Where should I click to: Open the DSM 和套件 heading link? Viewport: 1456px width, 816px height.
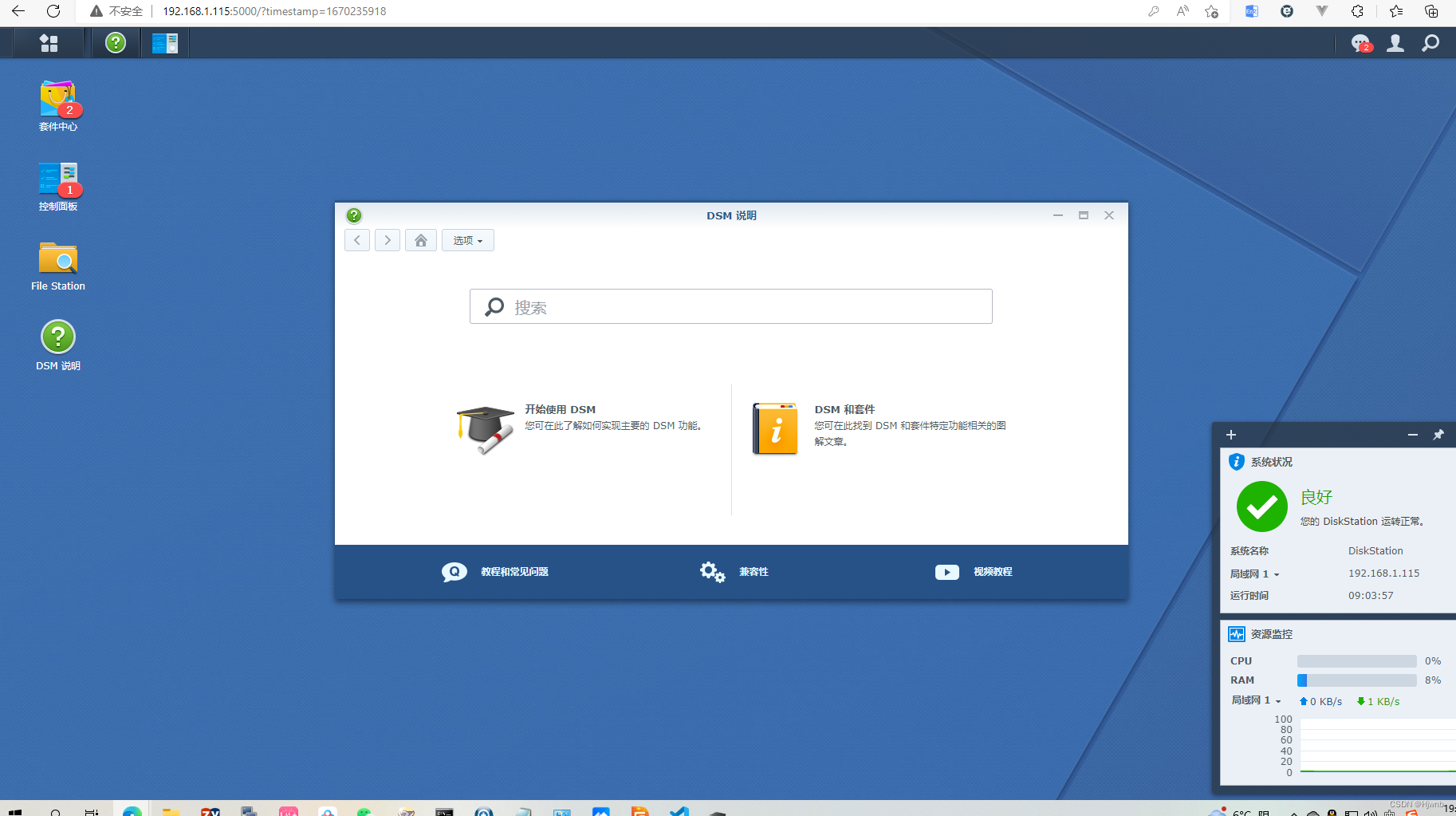click(844, 409)
